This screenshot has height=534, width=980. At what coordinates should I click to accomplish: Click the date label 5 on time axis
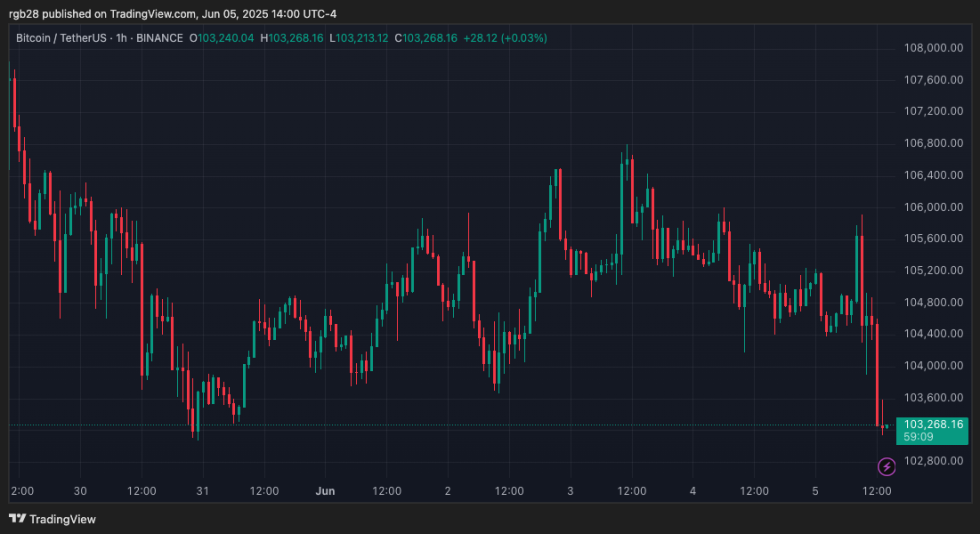(815, 491)
